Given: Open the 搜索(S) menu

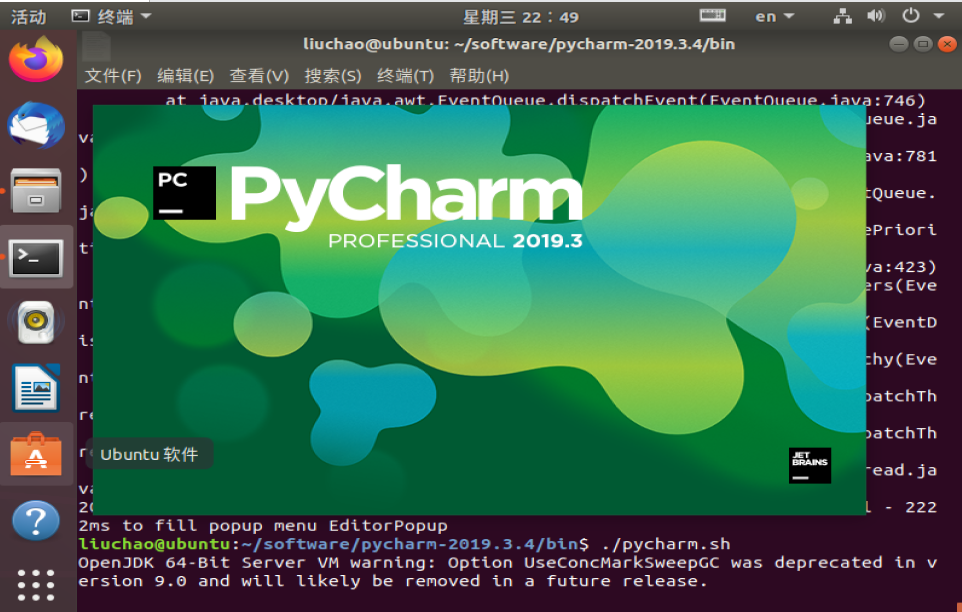Looking at the screenshot, I should [333, 76].
